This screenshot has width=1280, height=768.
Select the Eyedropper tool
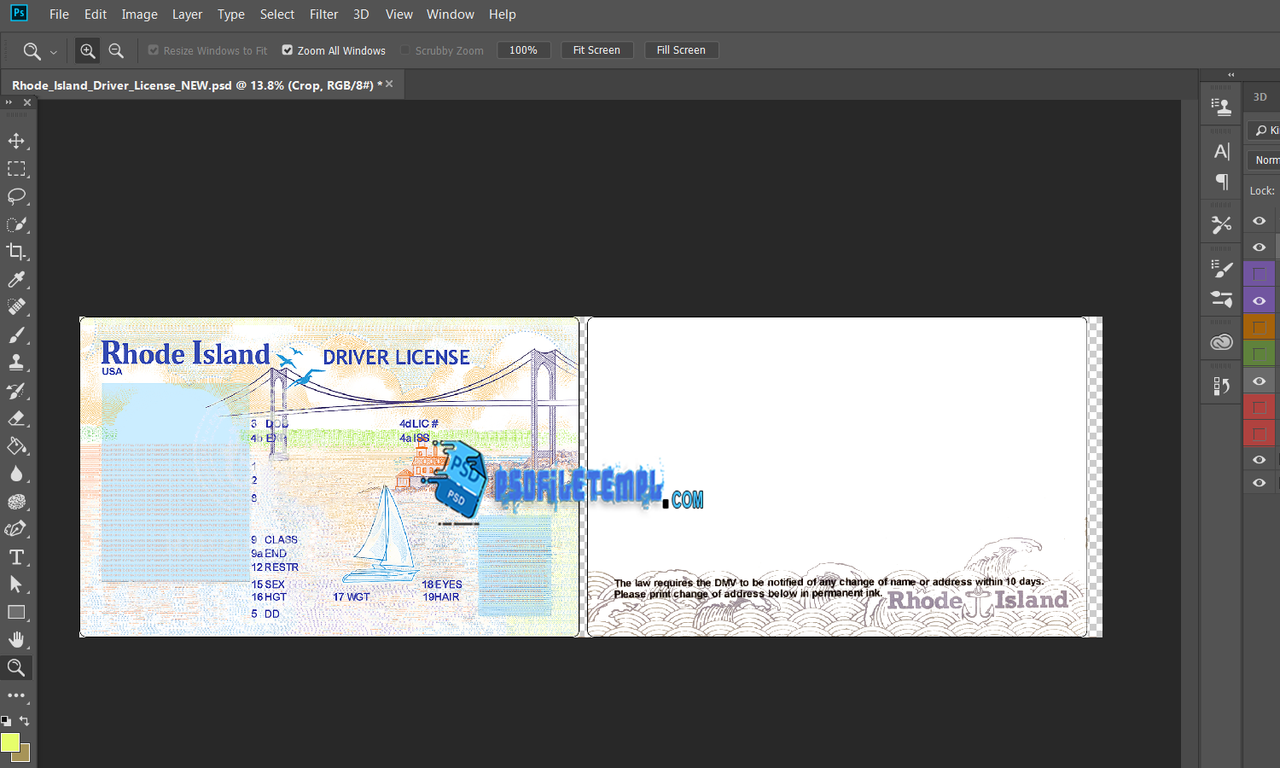pos(16,279)
